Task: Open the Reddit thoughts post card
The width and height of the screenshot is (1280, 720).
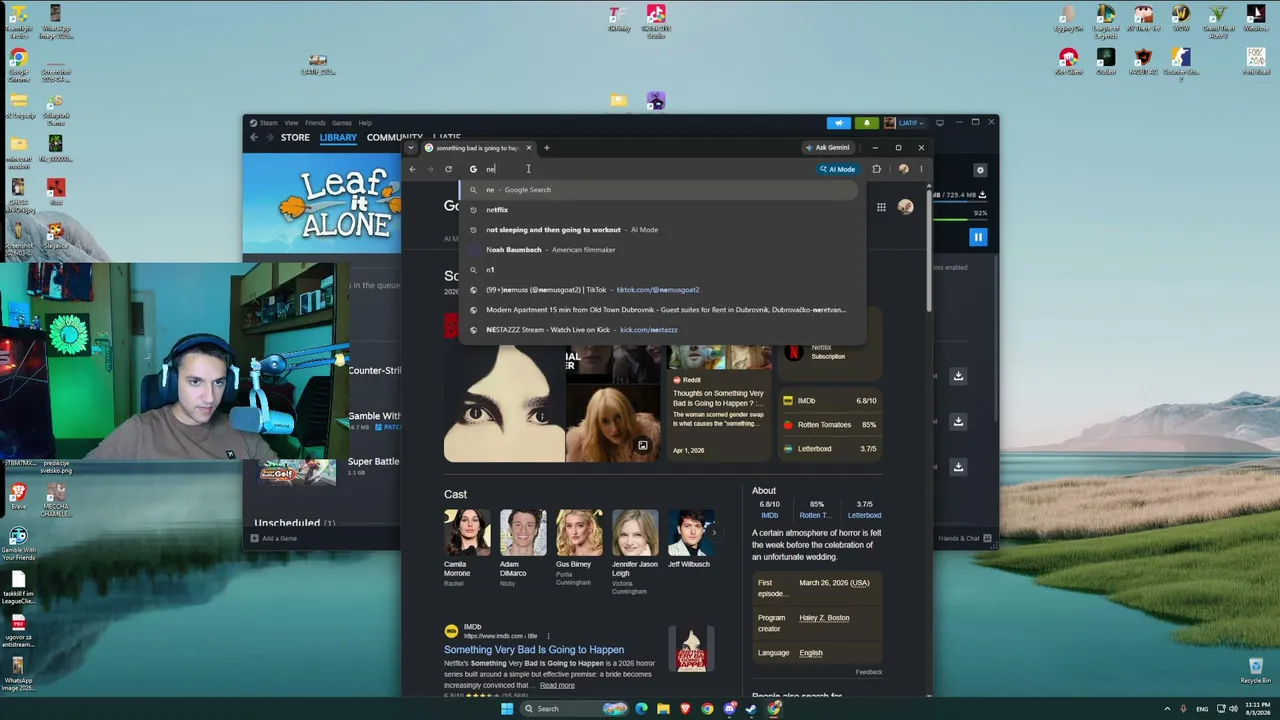Action: coord(720,402)
